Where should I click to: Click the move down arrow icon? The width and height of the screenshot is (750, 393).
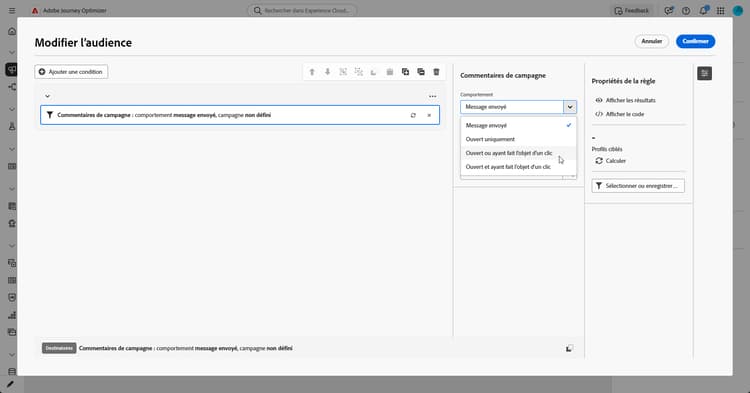point(328,72)
